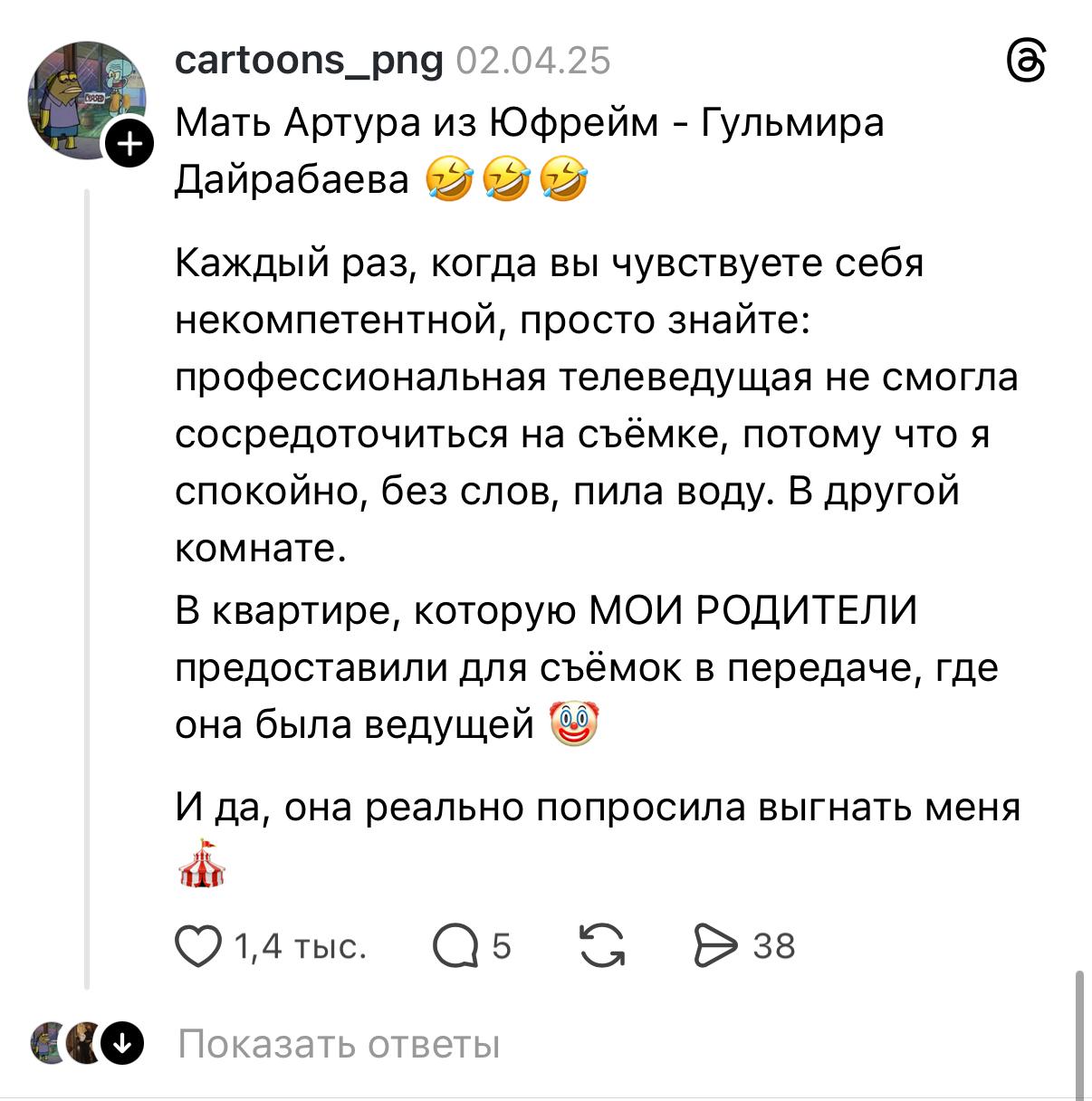Follow cartoons_png via the plus badge
Viewport: 1092px width, 1101px height.
[x=130, y=144]
